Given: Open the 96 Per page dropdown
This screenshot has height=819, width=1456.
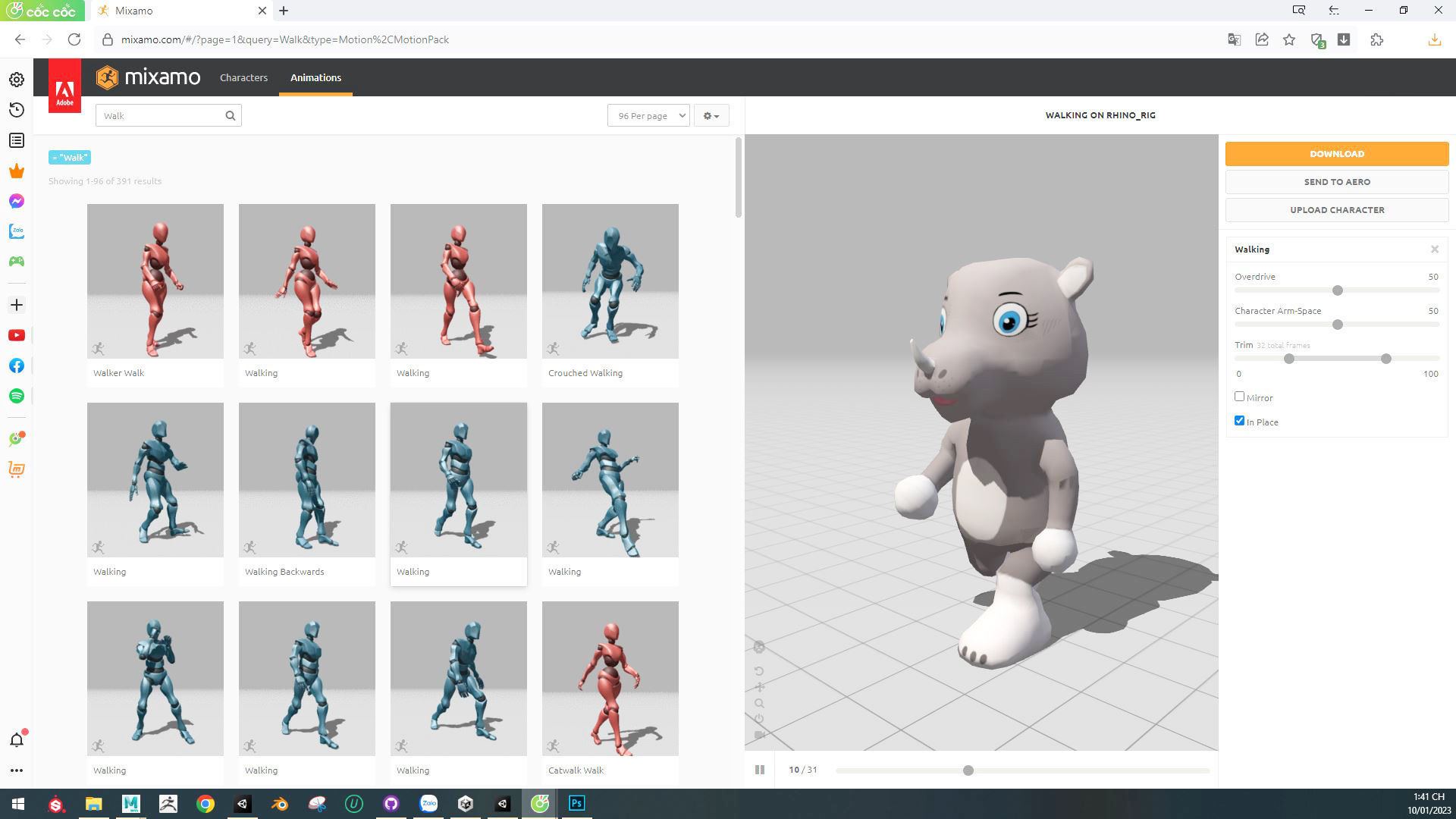Looking at the screenshot, I should click(x=648, y=115).
